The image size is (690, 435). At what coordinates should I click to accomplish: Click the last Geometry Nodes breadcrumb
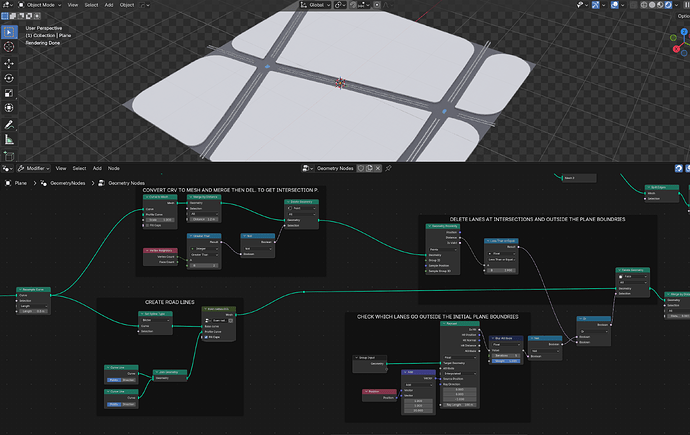tap(121, 183)
